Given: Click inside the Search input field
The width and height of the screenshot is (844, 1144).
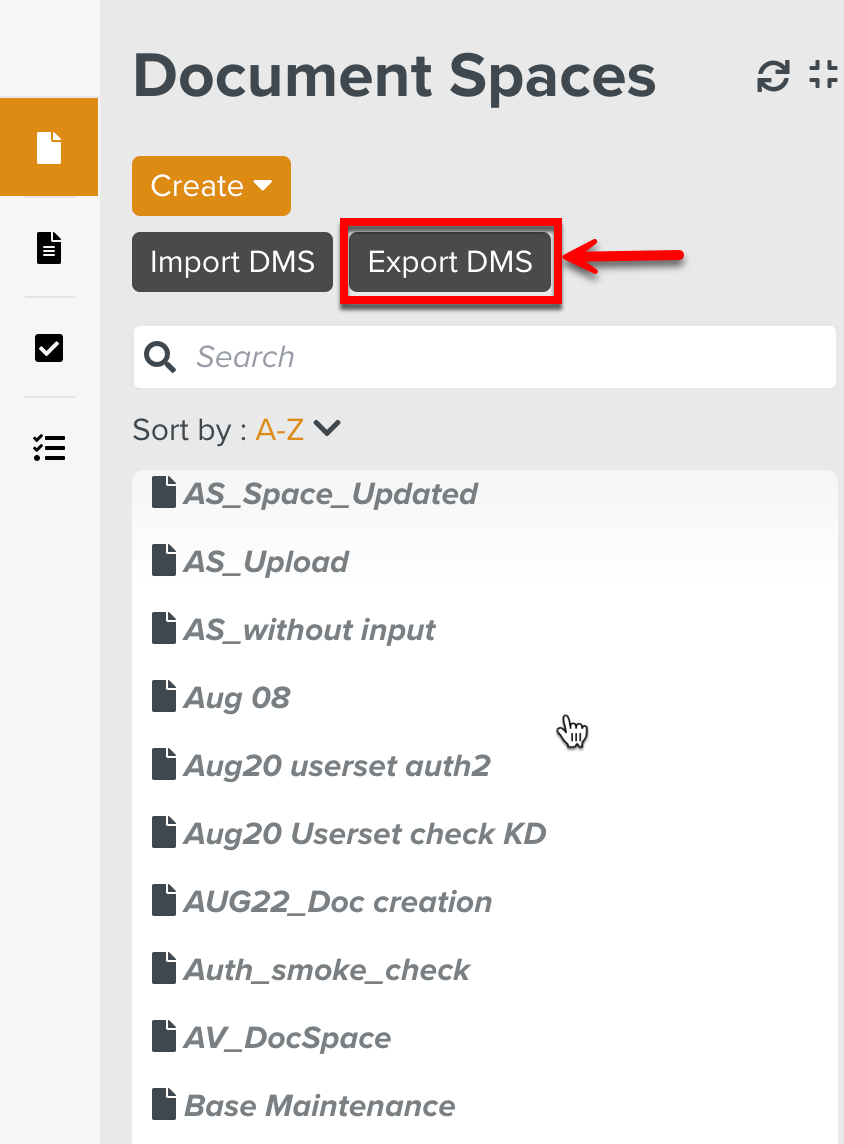Looking at the screenshot, I should (450, 356).
